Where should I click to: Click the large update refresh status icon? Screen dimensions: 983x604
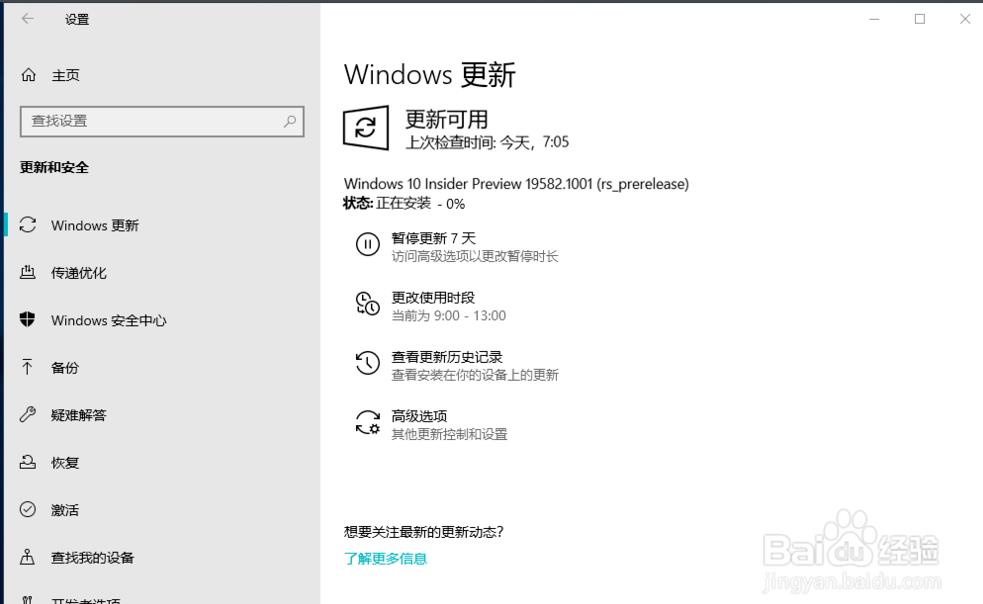coord(366,128)
